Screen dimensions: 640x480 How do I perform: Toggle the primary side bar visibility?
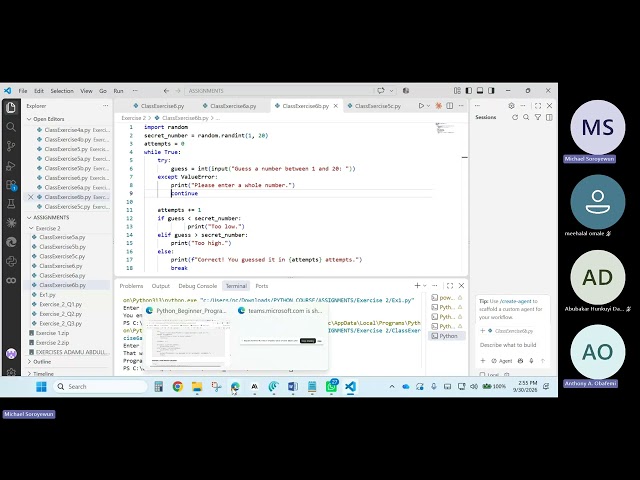(x=469, y=91)
